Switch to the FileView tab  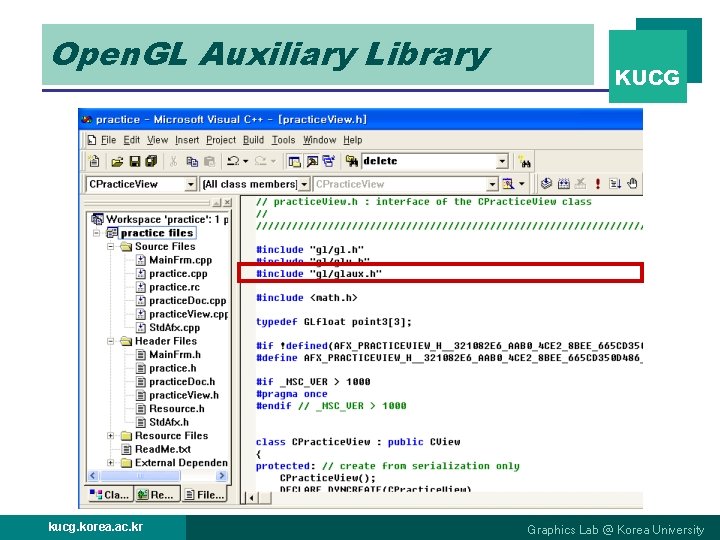(204, 495)
